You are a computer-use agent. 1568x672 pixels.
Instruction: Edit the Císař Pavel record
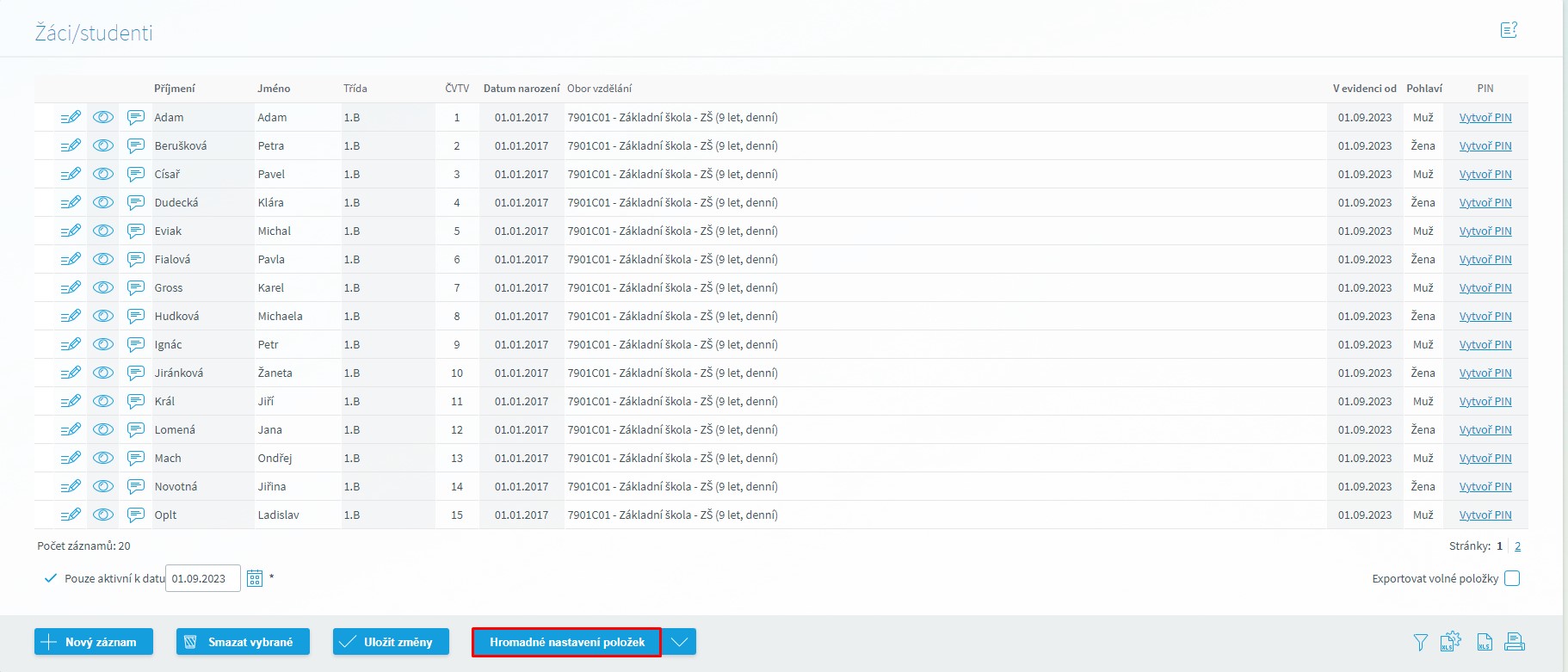click(x=71, y=174)
